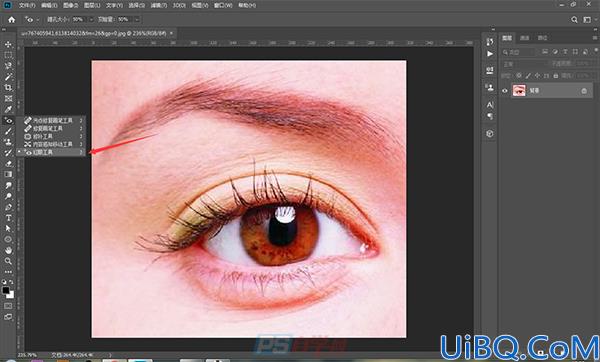Open the Paragraph panel icon

(x=490, y=116)
